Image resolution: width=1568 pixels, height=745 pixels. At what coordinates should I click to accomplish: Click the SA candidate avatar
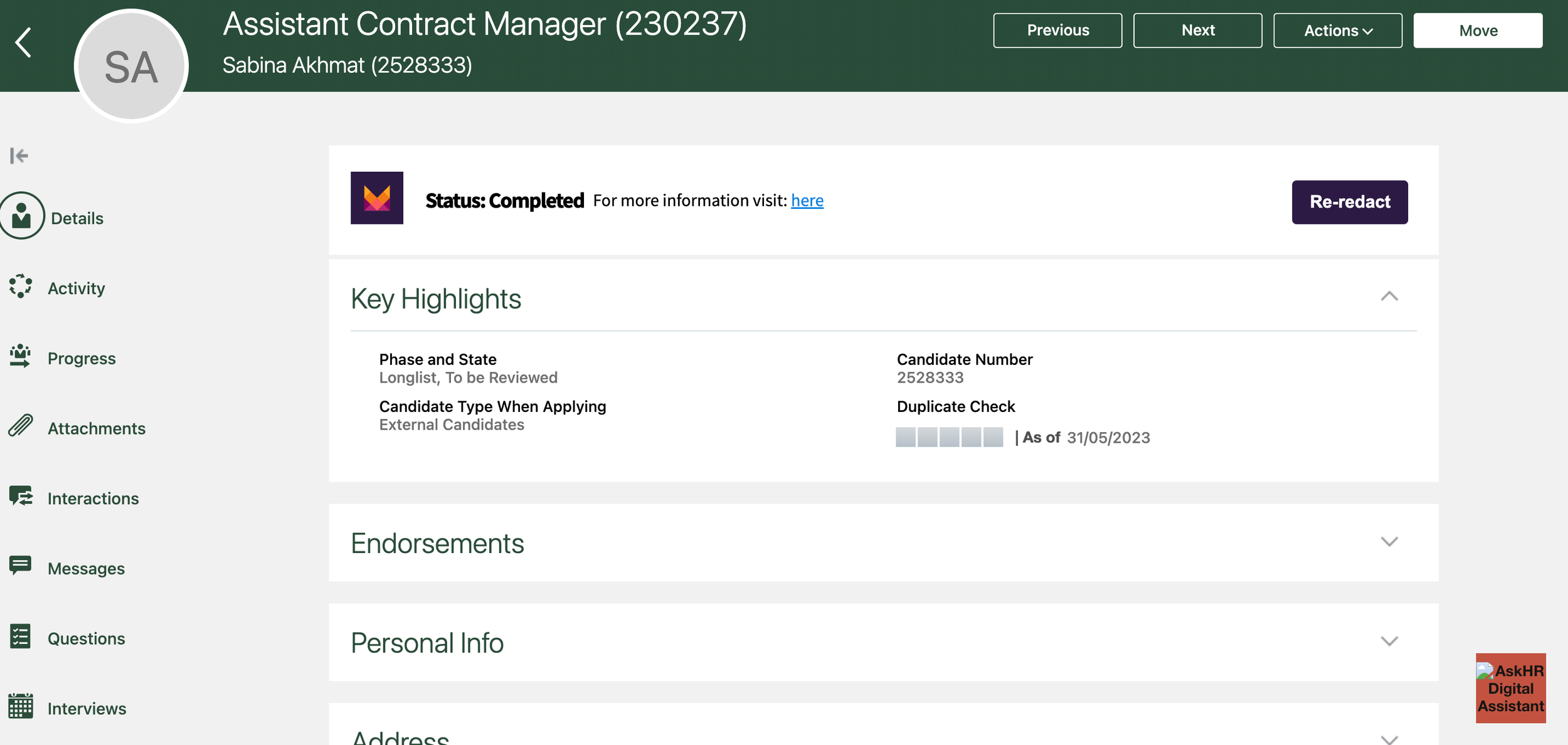(x=130, y=65)
